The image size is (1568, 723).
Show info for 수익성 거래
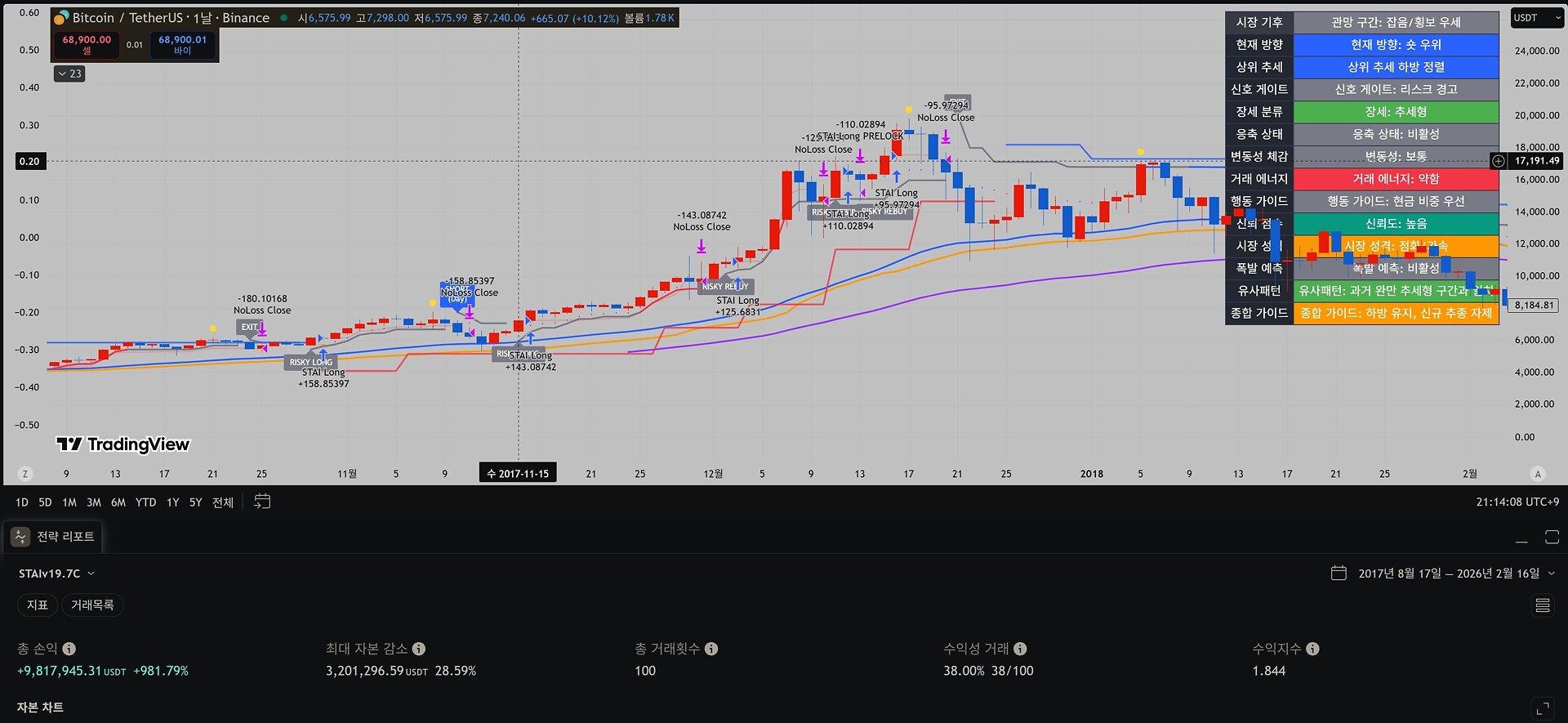[1020, 649]
